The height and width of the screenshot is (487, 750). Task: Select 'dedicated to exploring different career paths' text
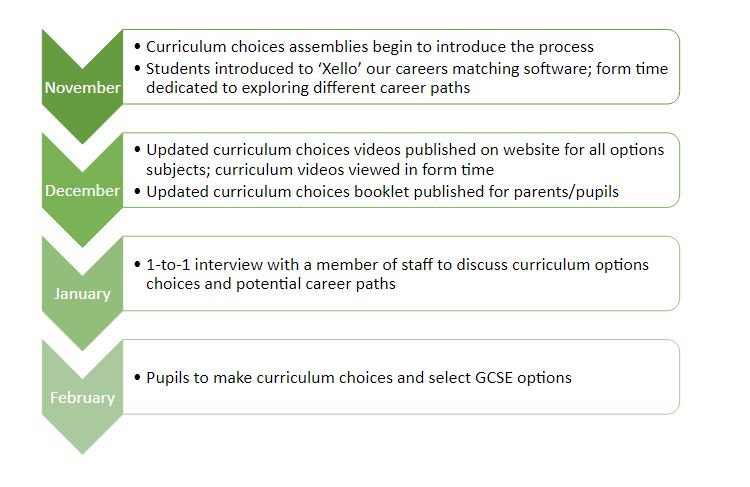point(308,88)
